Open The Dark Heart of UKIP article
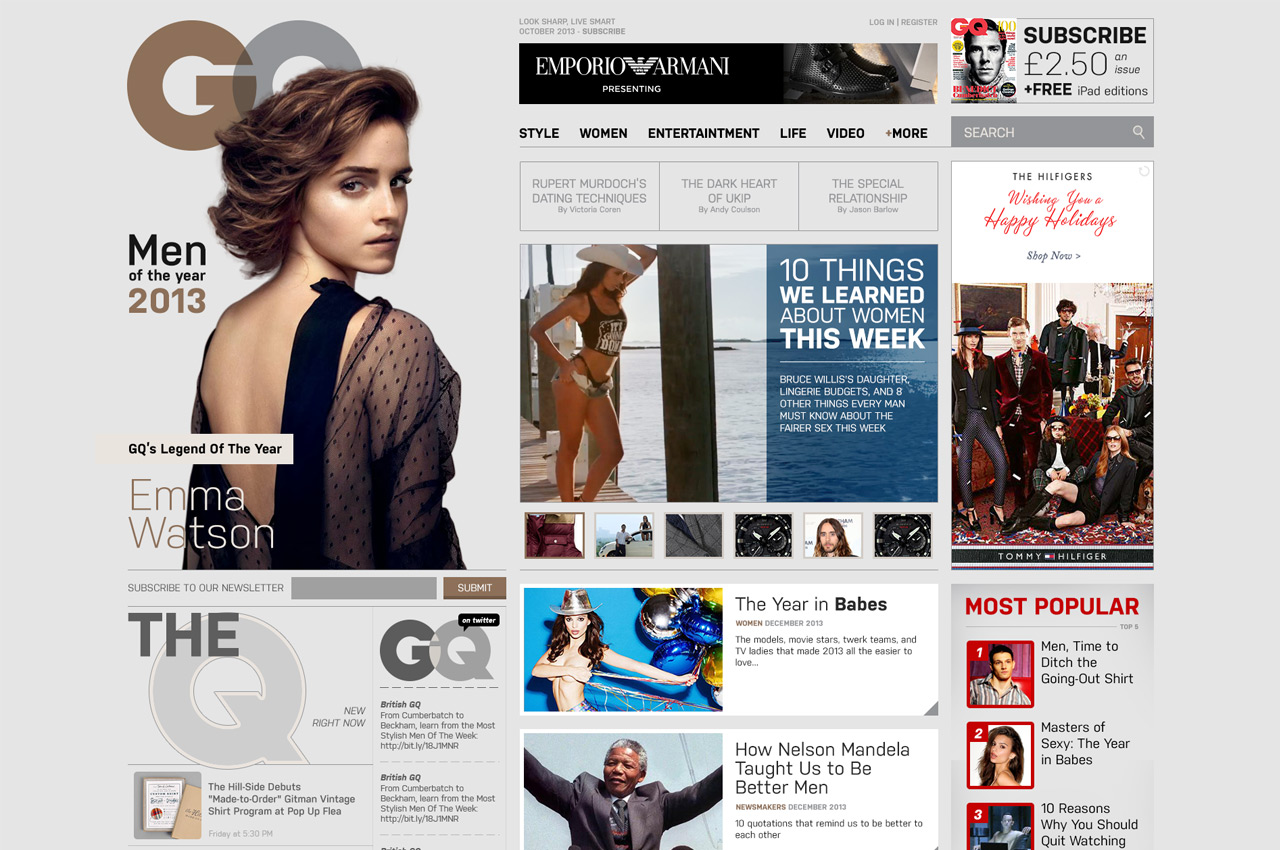This screenshot has height=850, width=1280. pyautogui.click(x=729, y=196)
